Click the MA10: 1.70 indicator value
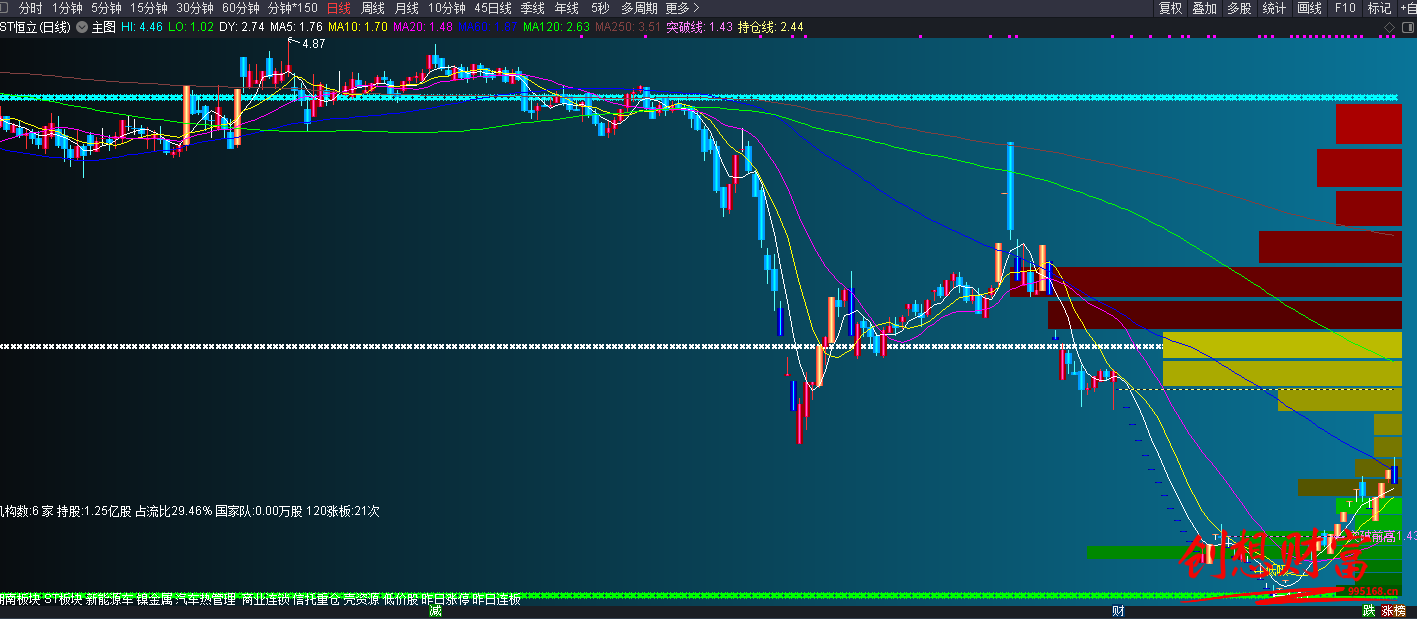Screen dimensions: 1417x619 click(x=357, y=27)
